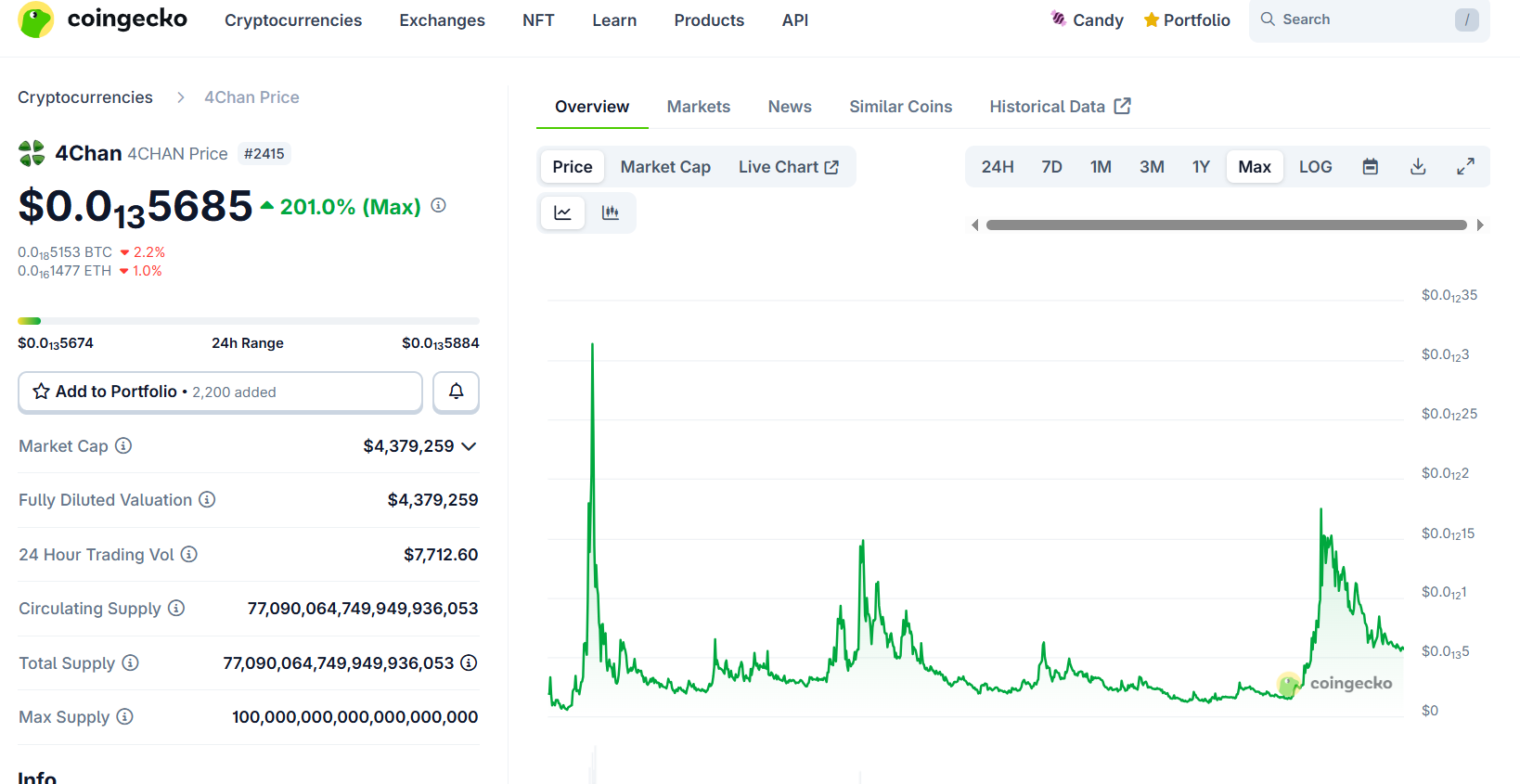Open the Candy link
The image size is (1520, 784).
point(1088,19)
